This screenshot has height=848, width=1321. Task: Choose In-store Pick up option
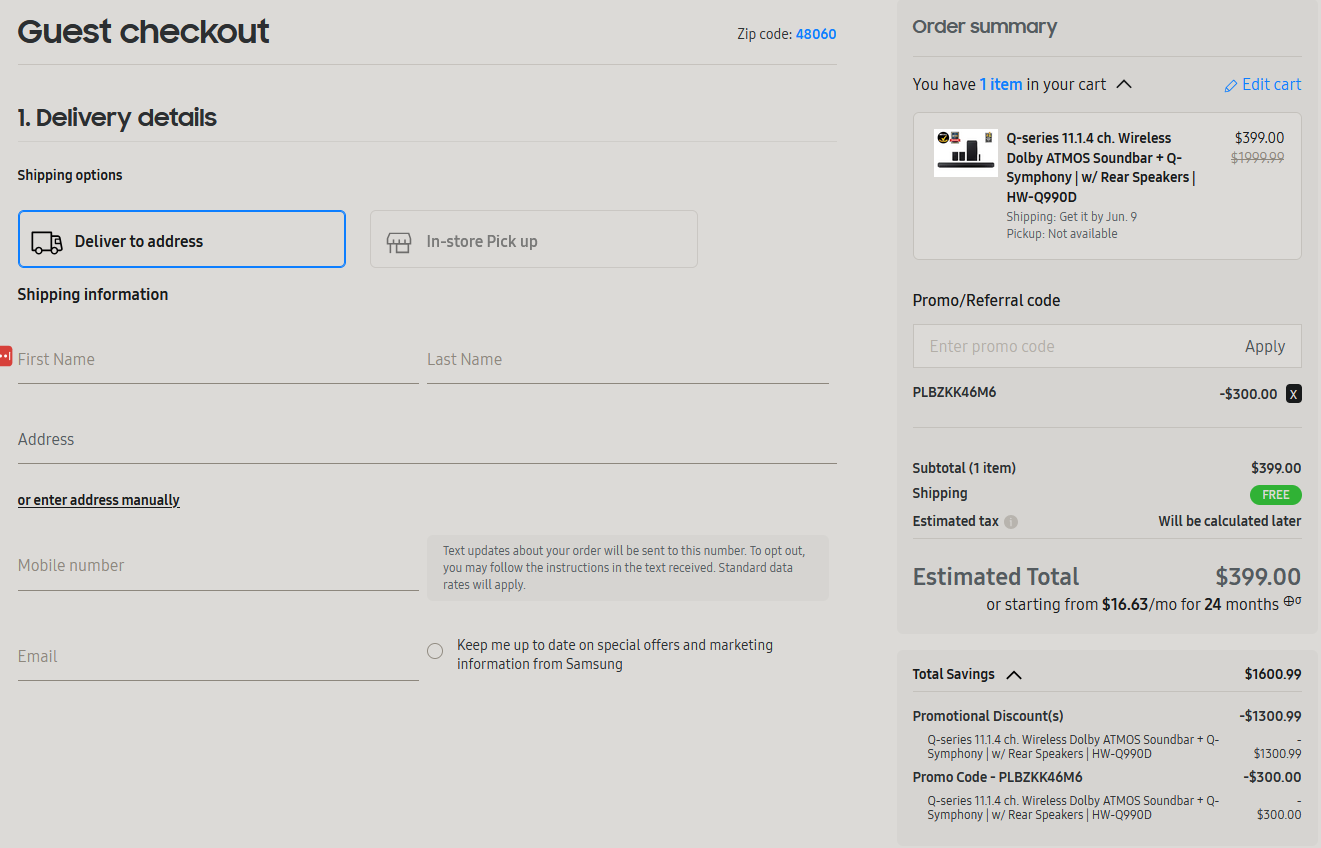(x=533, y=240)
